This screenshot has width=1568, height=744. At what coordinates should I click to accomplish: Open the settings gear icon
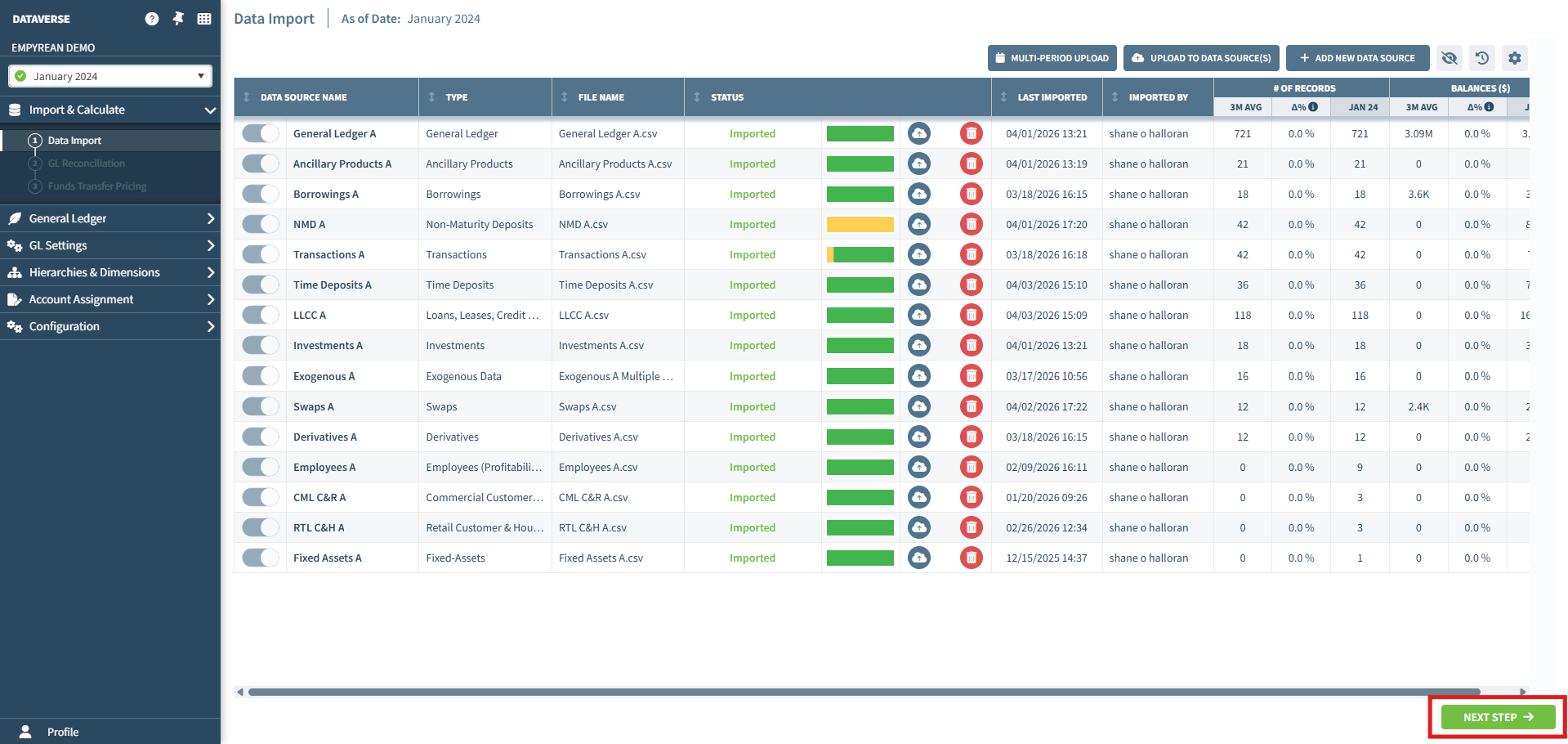click(x=1515, y=58)
